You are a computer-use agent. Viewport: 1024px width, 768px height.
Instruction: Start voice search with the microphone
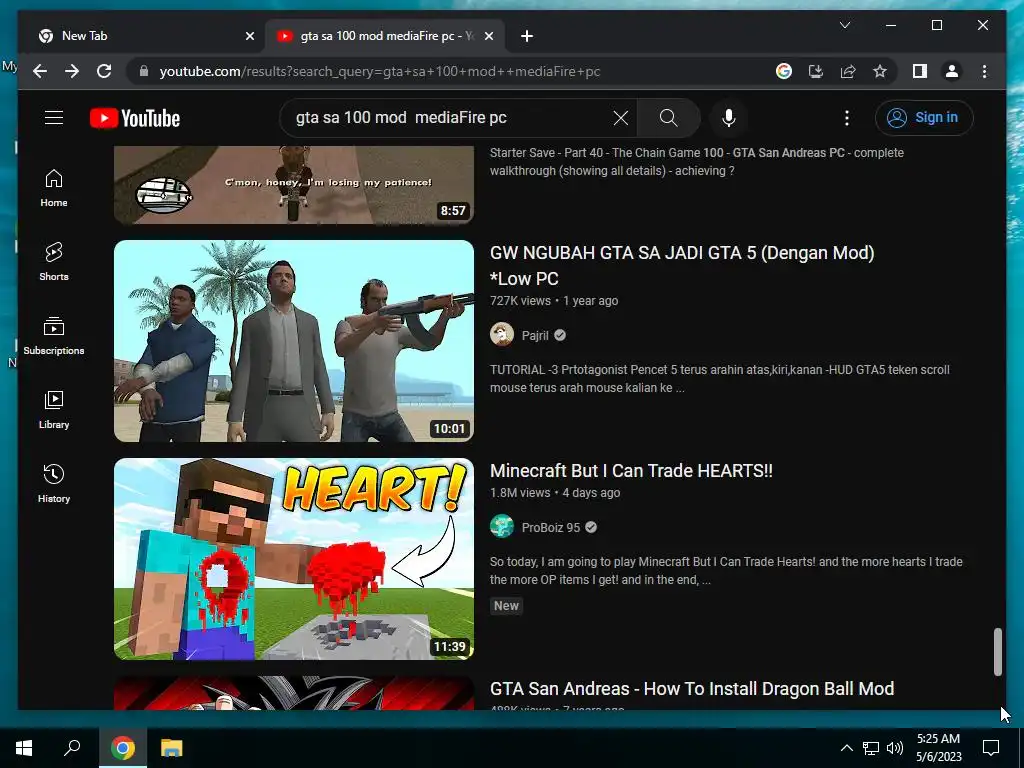click(729, 118)
